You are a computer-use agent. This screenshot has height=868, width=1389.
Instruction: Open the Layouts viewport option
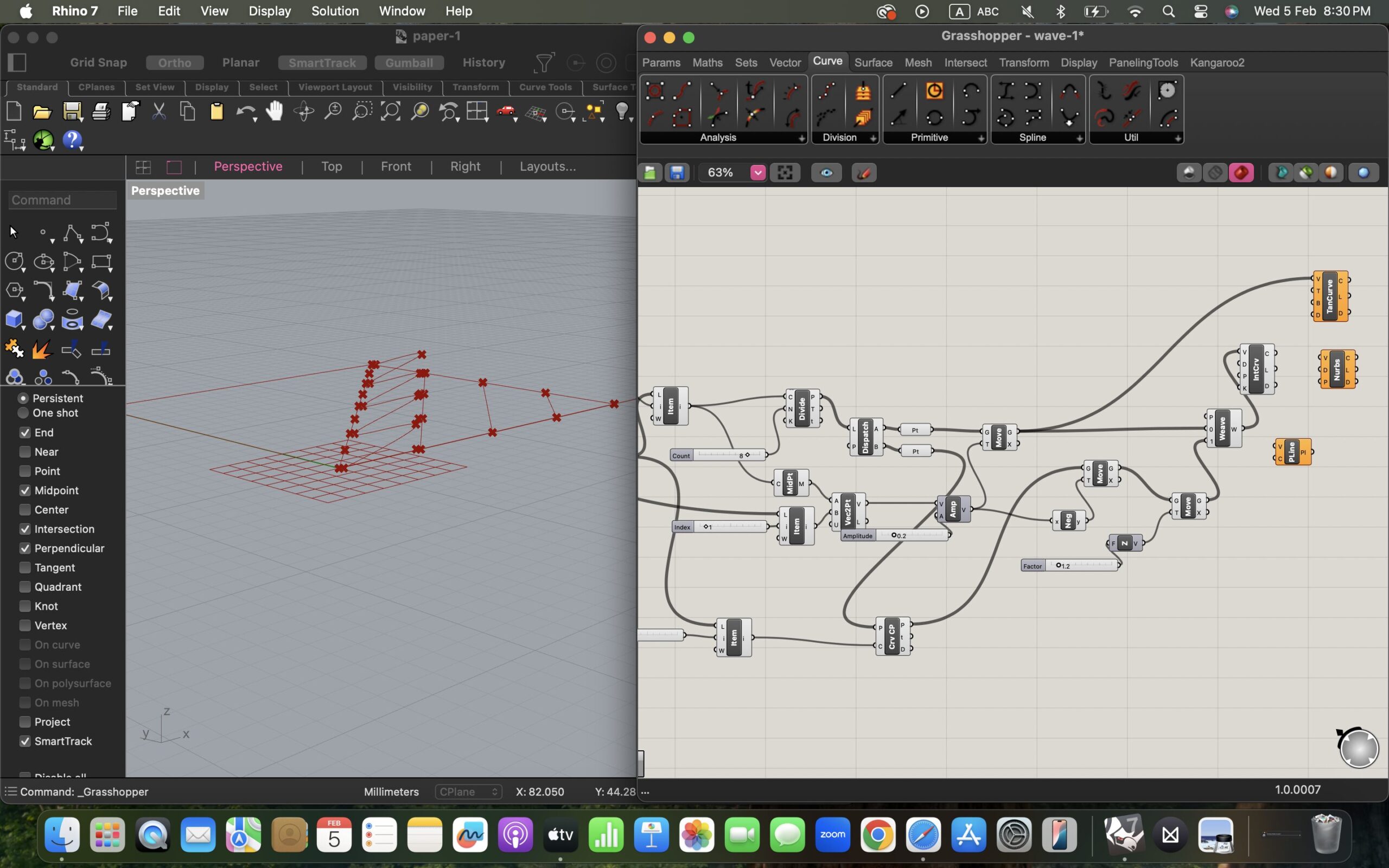[547, 167]
